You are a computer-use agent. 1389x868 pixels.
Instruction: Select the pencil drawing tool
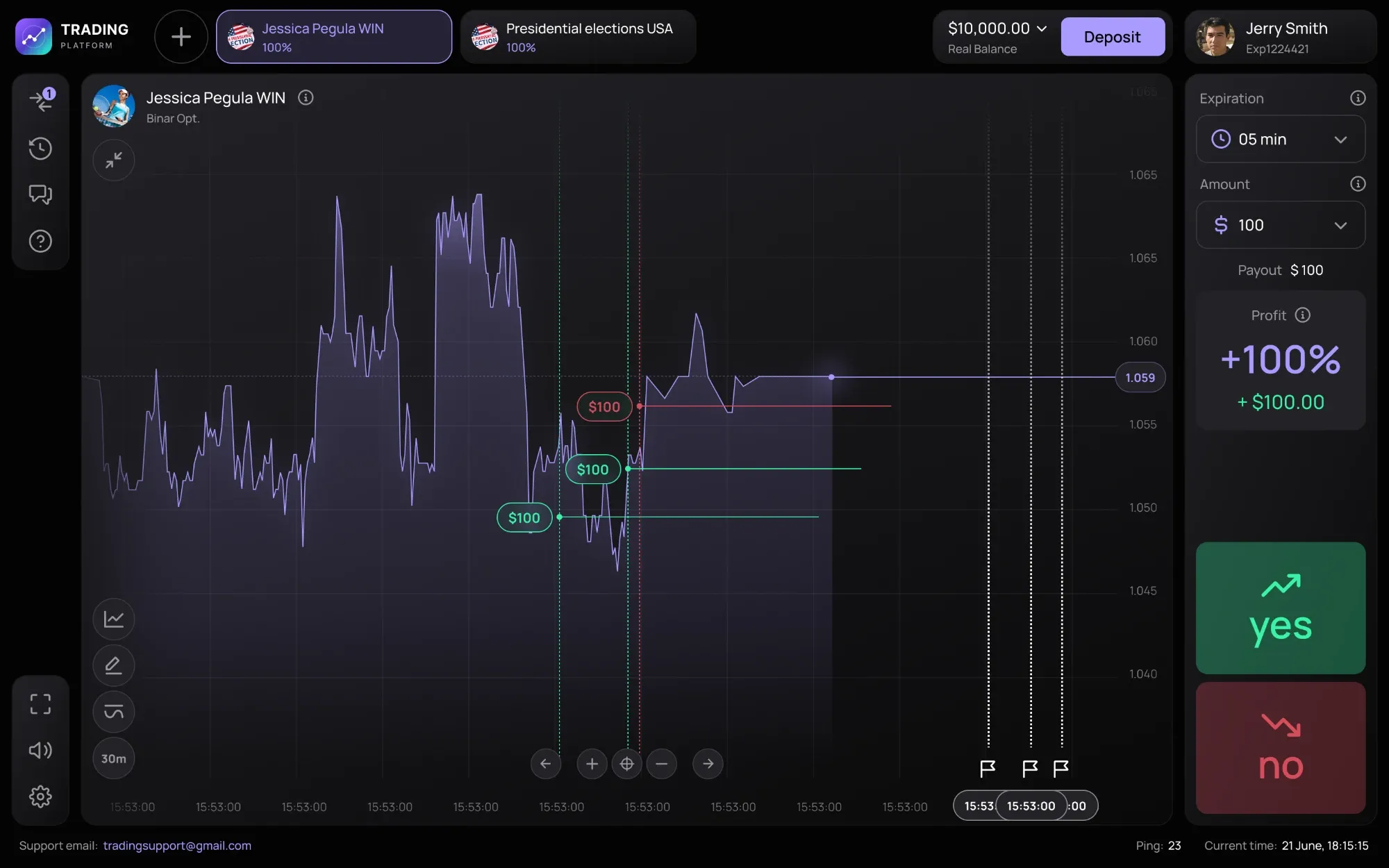[114, 665]
